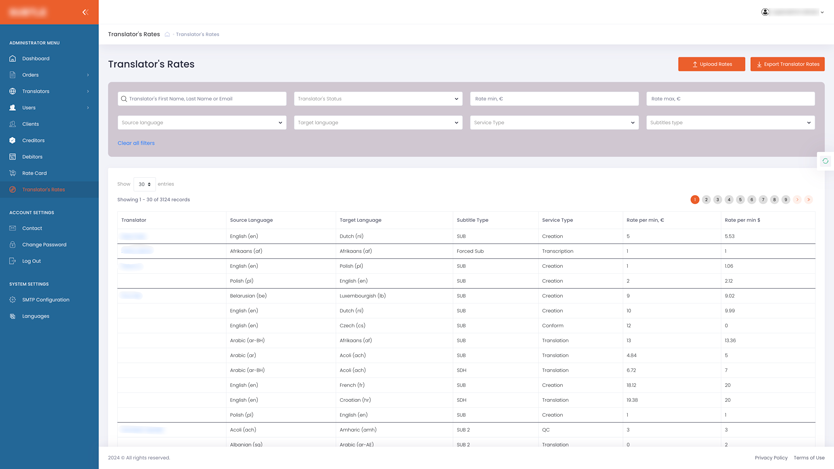Viewport: 834px width, 469px height.
Task: Click the Rate Card cart icon
Action: point(13,173)
